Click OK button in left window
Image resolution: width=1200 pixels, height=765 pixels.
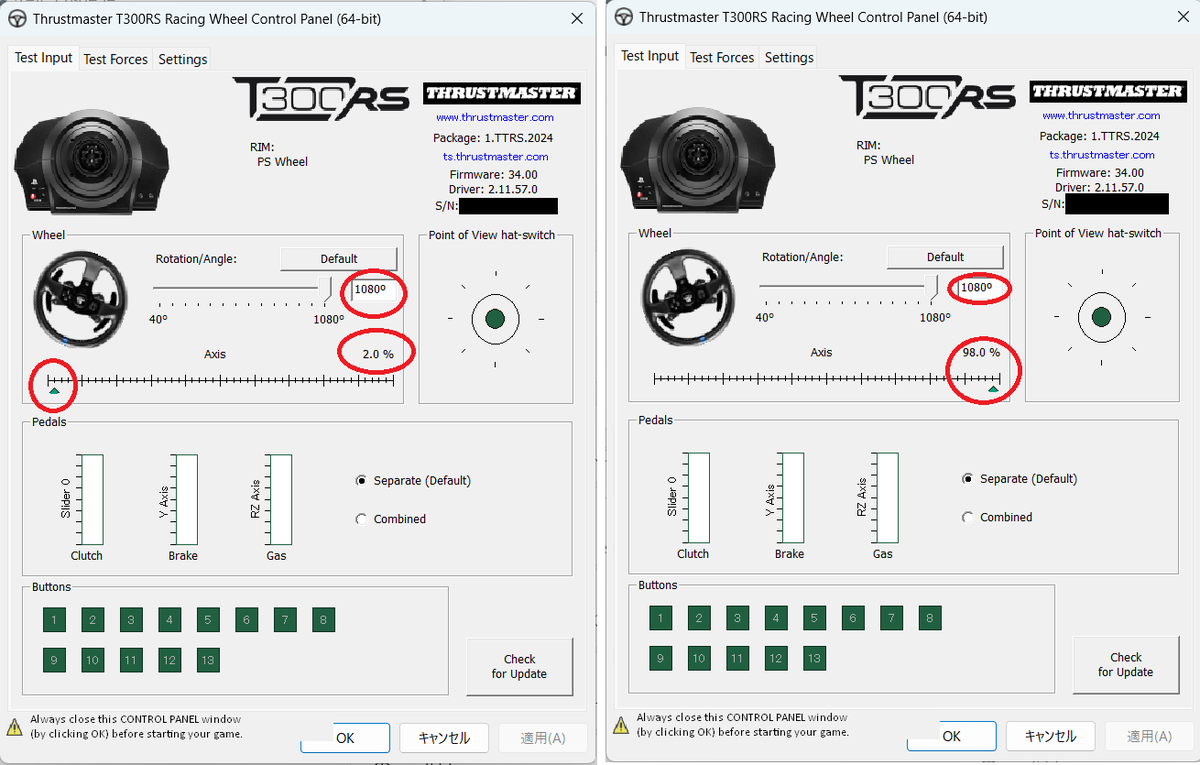(x=345, y=738)
